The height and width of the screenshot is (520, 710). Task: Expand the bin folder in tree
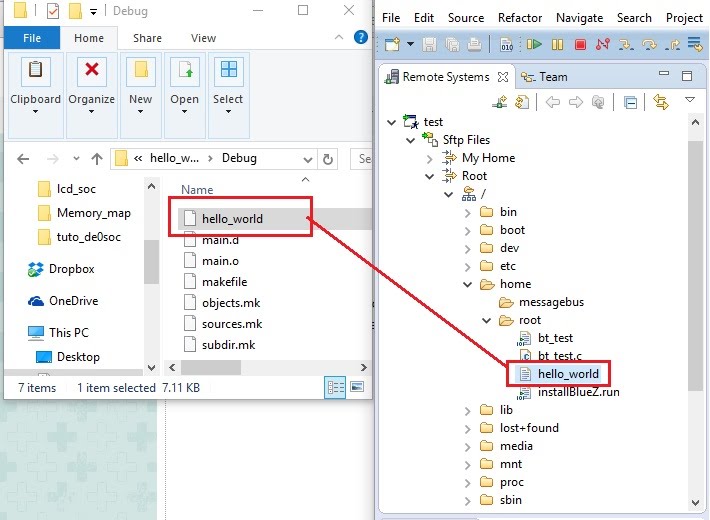point(468,212)
